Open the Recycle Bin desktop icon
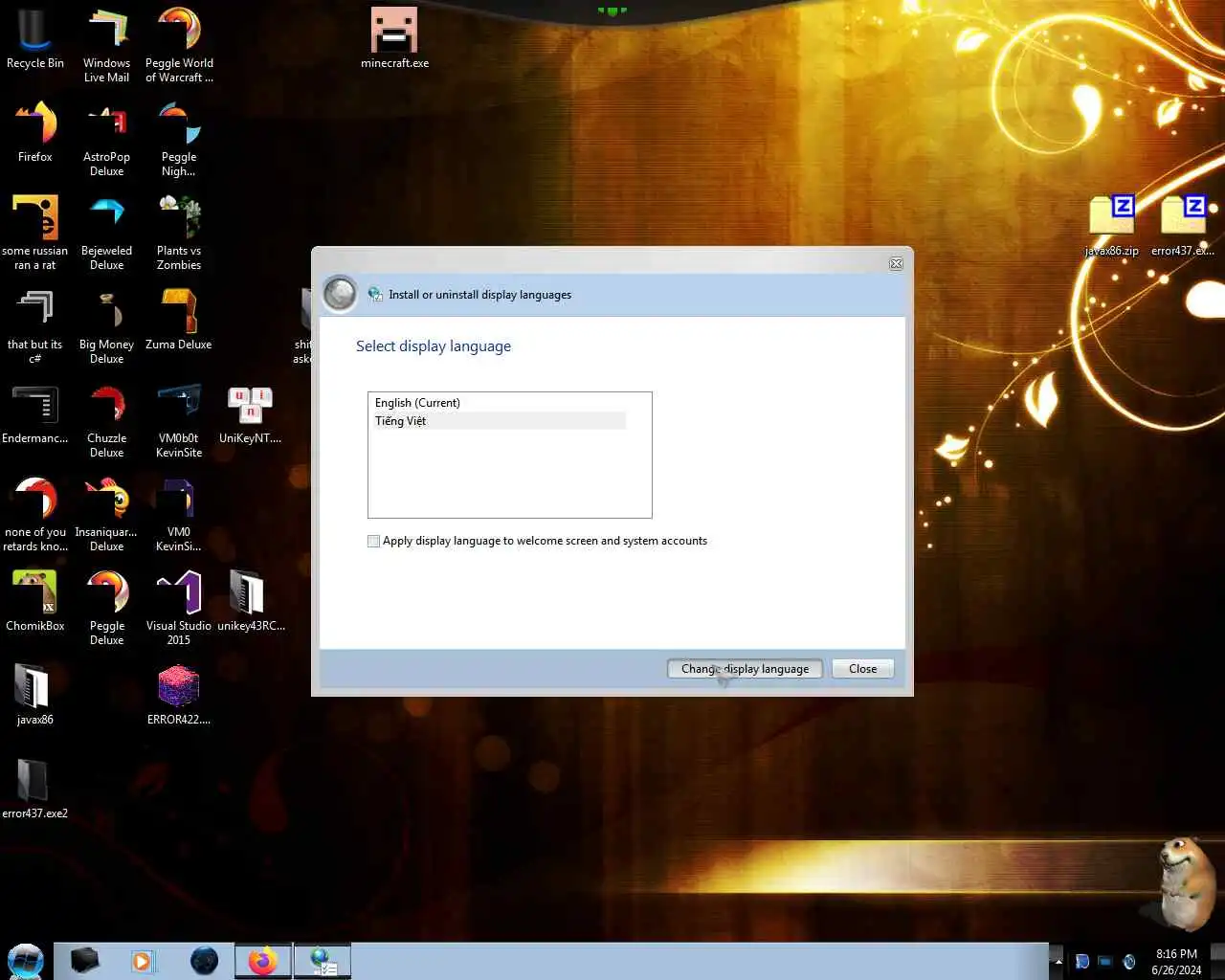This screenshot has height=980, width=1225. click(x=35, y=40)
